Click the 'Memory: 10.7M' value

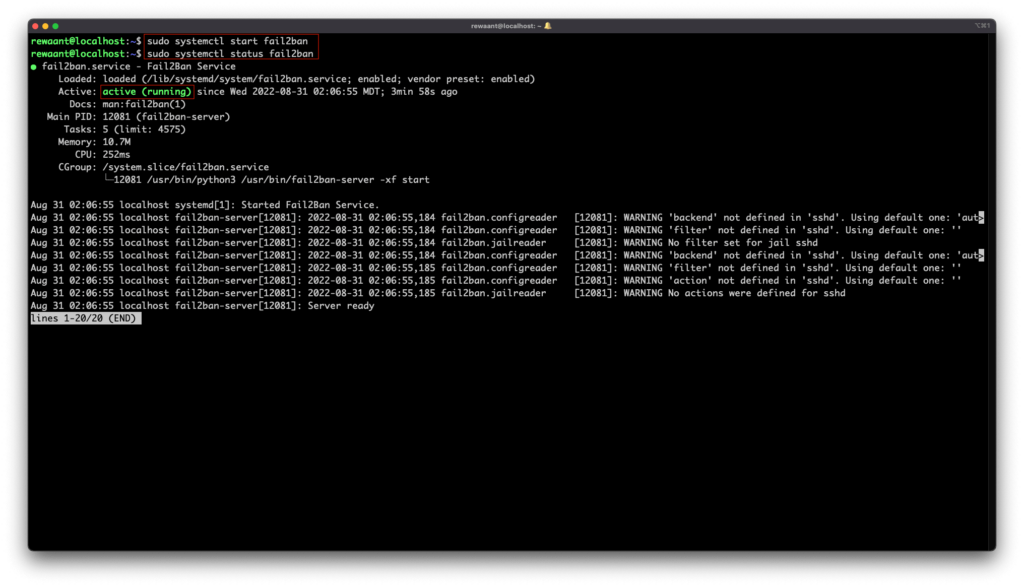coord(116,142)
